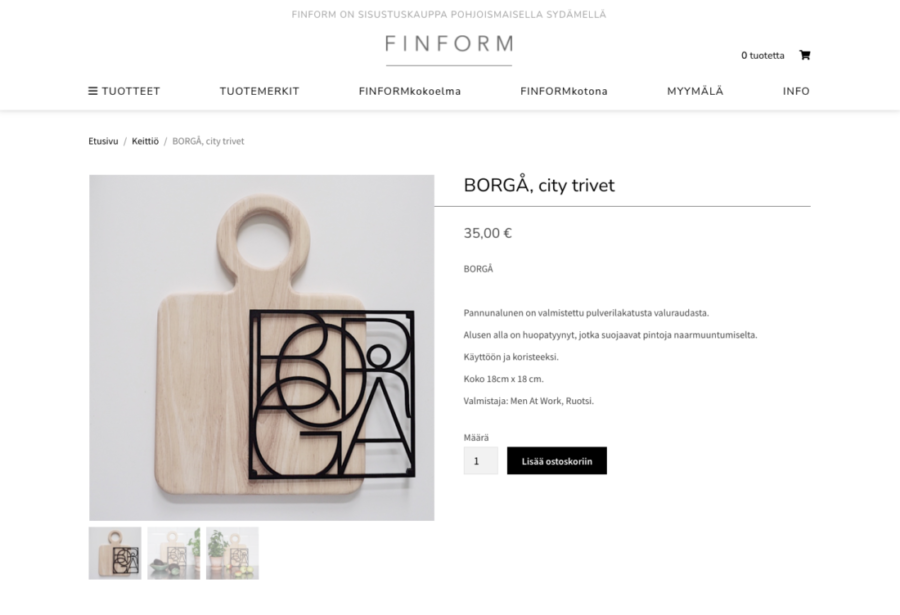The width and height of the screenshot is (900, 615).
Task: Add product with Lisää ostoskoriin
Action: tap(557, 461)
